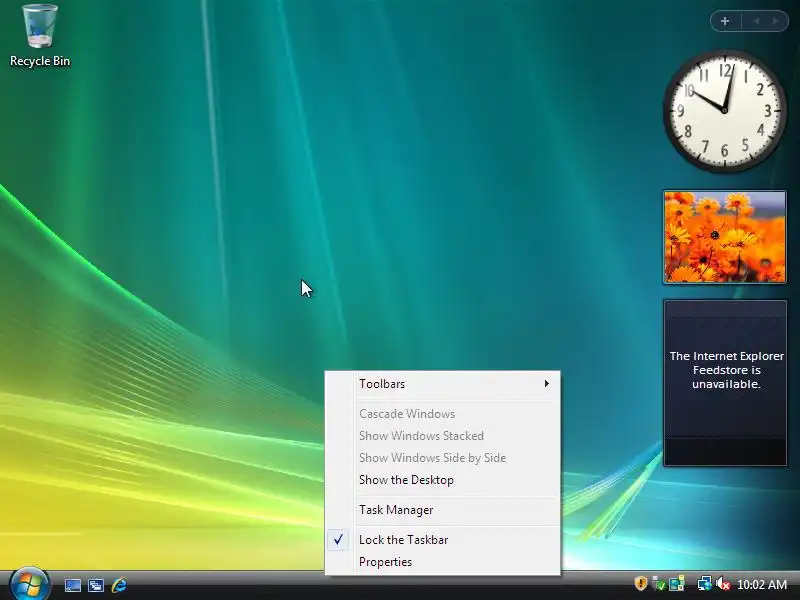Screen dimensions: 800x600
Task: Click the Feed Headlines gadget message
Action: click(726, 370)
